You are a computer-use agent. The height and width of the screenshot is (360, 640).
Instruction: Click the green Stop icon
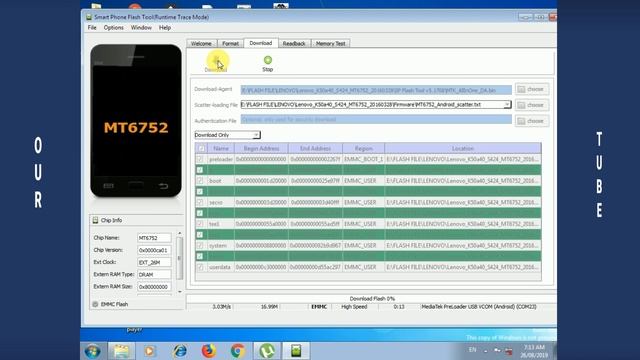[x=268, y=60]
